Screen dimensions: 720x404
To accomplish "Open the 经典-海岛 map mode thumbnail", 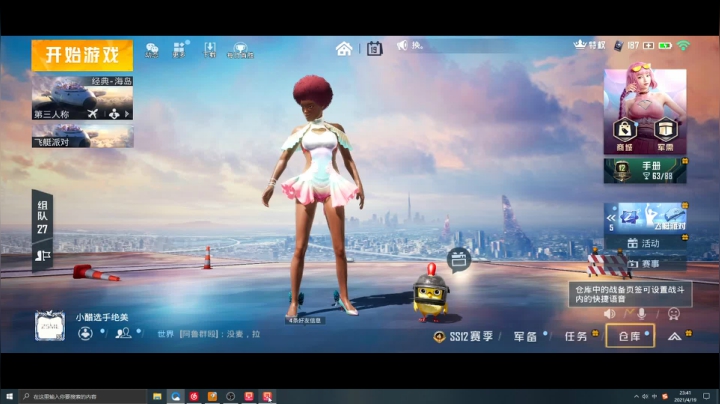I will pyautogui.click(x=82, y=97).
